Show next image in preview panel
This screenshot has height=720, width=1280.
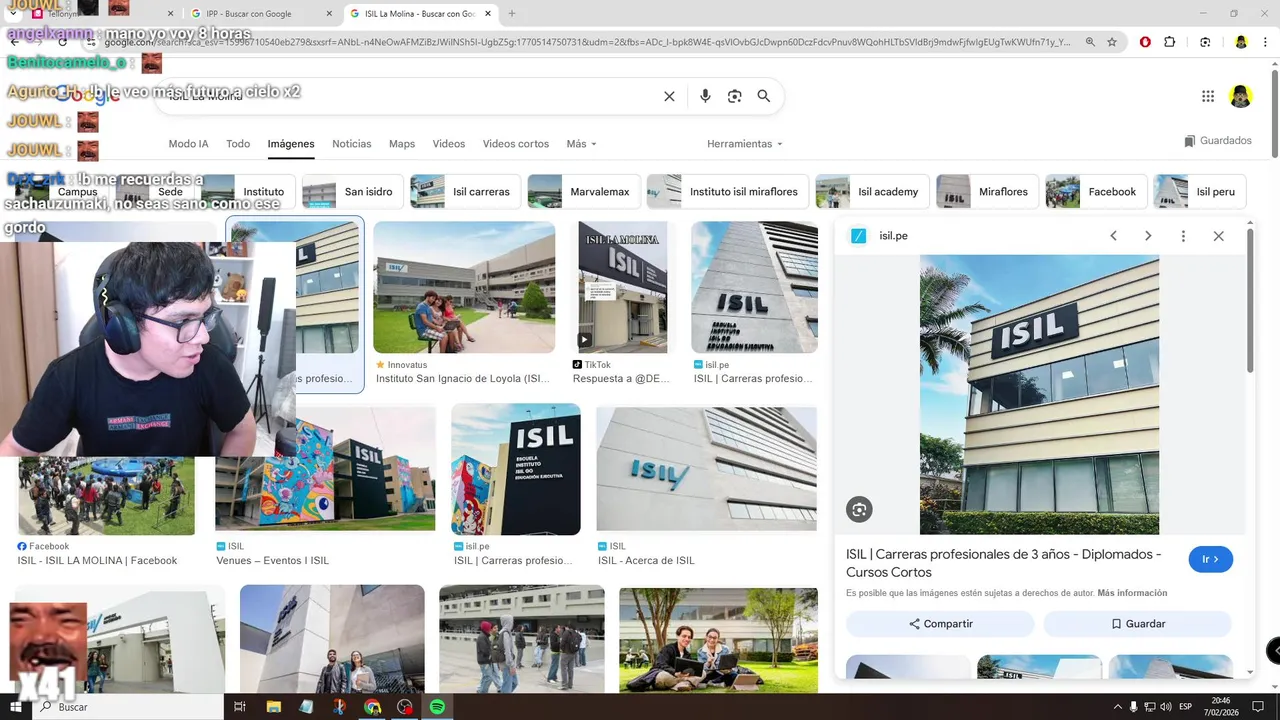pyautogui.click(x=1148, y=236)
